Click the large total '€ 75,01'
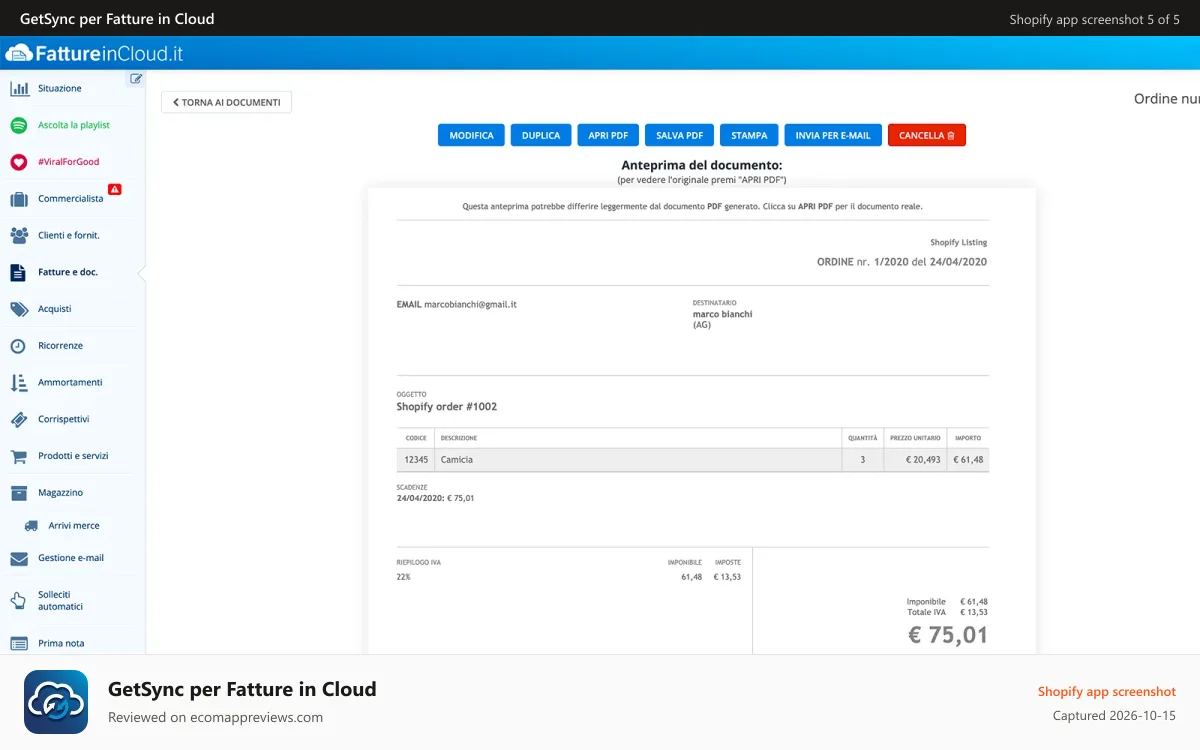The width and height of the screenshot is (1200, 750). pos(948,635)
